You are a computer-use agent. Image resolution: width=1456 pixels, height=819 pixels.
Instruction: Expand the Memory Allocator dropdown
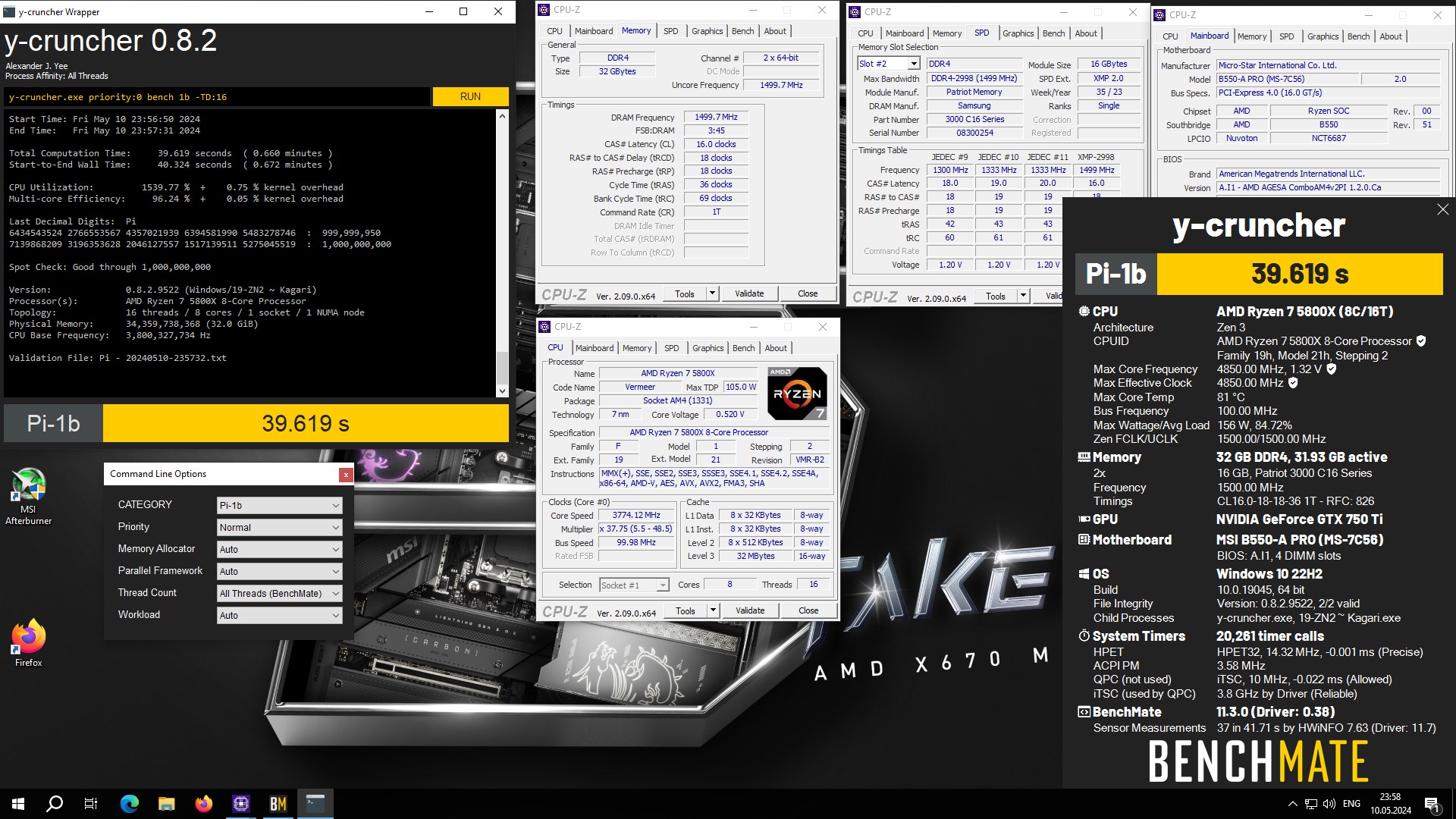[279, 550]
